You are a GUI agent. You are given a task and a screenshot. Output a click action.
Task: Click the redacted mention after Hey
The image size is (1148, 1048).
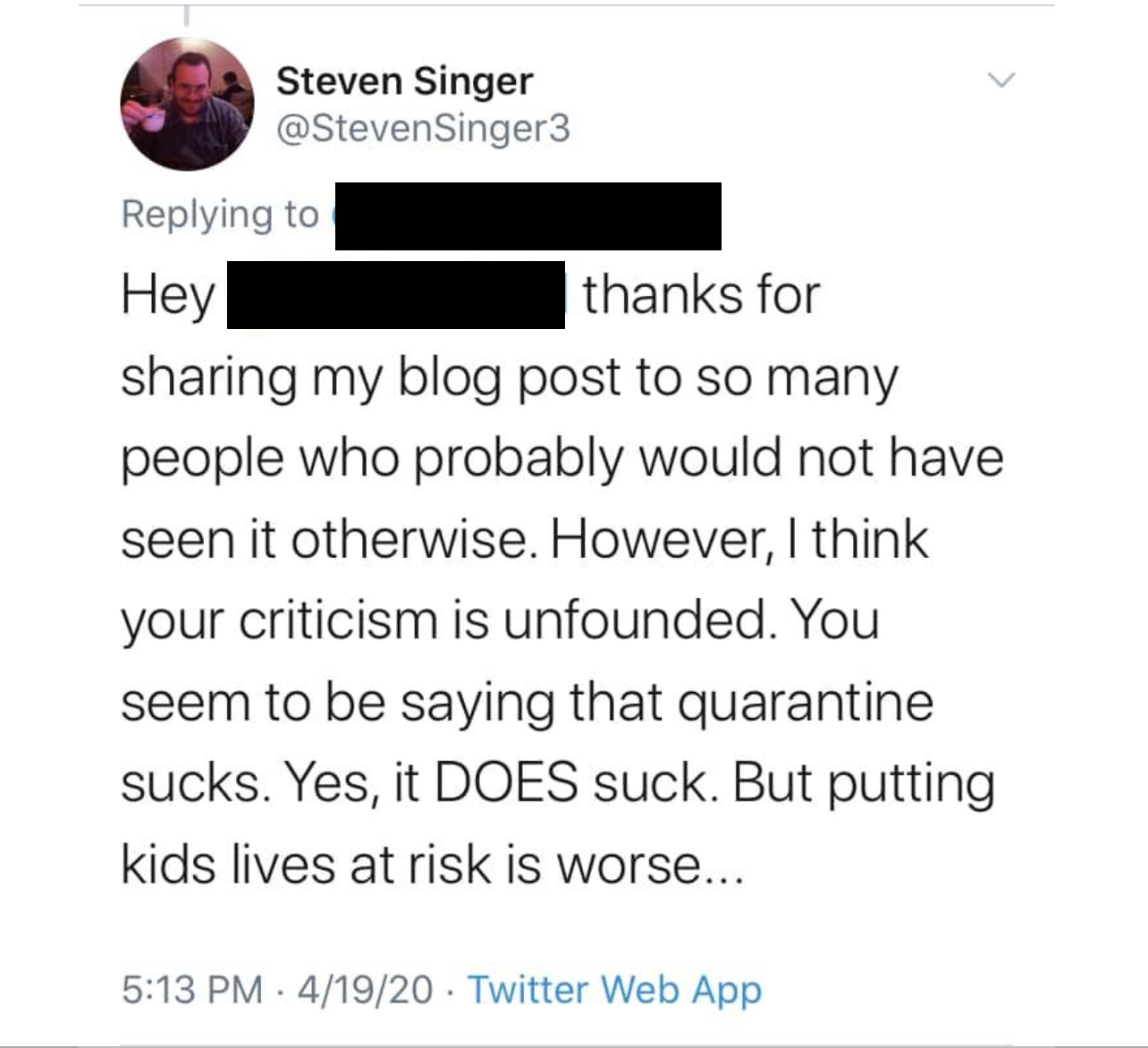click(395, 295)
